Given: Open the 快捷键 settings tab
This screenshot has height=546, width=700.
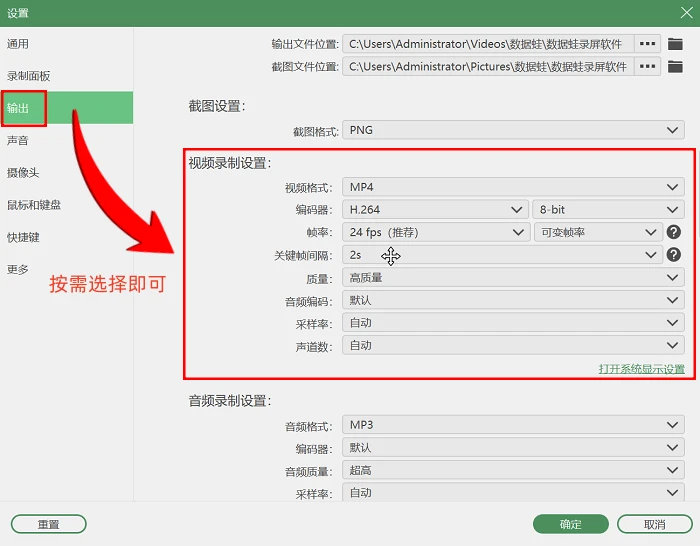Looking at the screenshot, I should 67,237.
